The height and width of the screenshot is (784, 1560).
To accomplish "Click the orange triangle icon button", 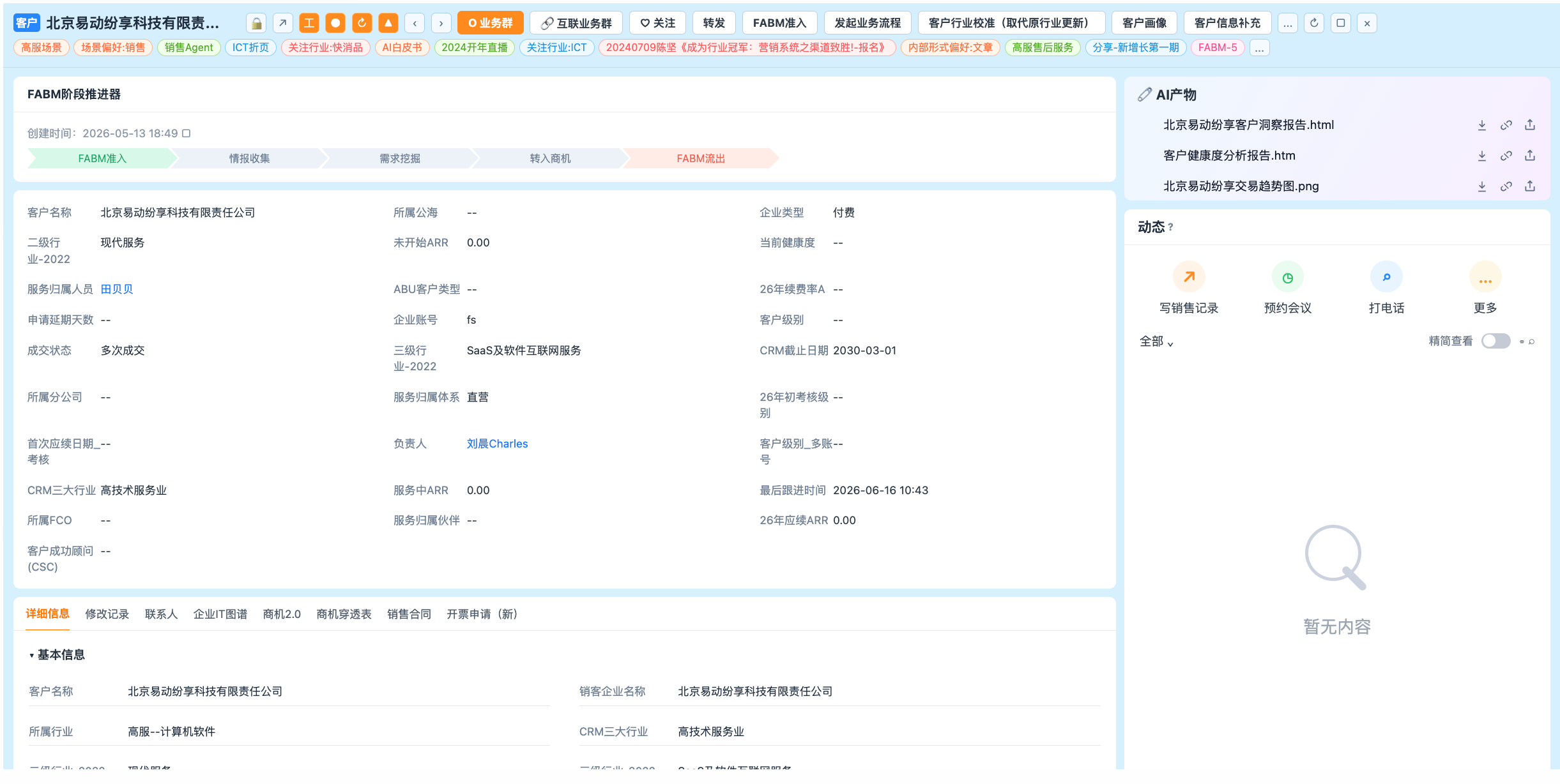I will coord(388,24).
